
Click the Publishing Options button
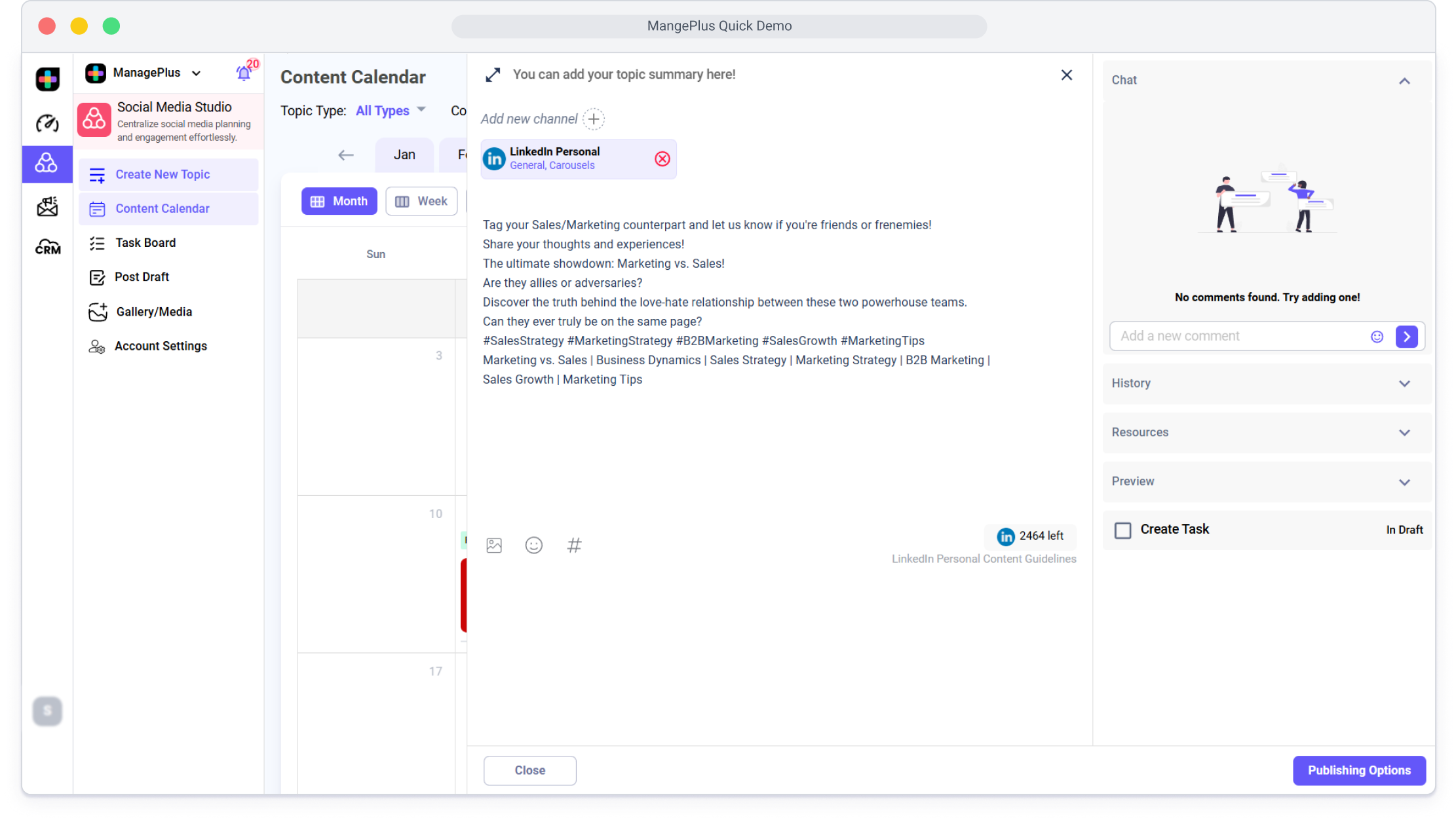pyautogui.click(x=1358, y=770)
